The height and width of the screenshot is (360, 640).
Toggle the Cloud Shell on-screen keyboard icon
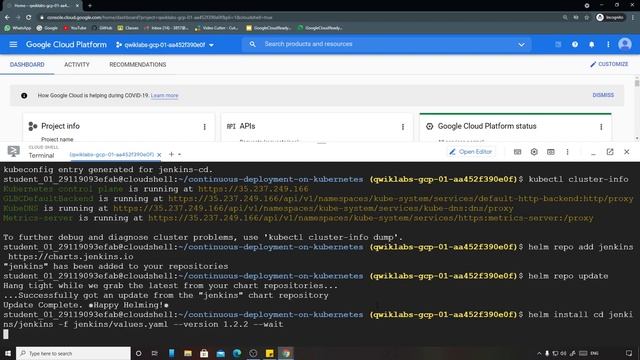click(517, 152)
